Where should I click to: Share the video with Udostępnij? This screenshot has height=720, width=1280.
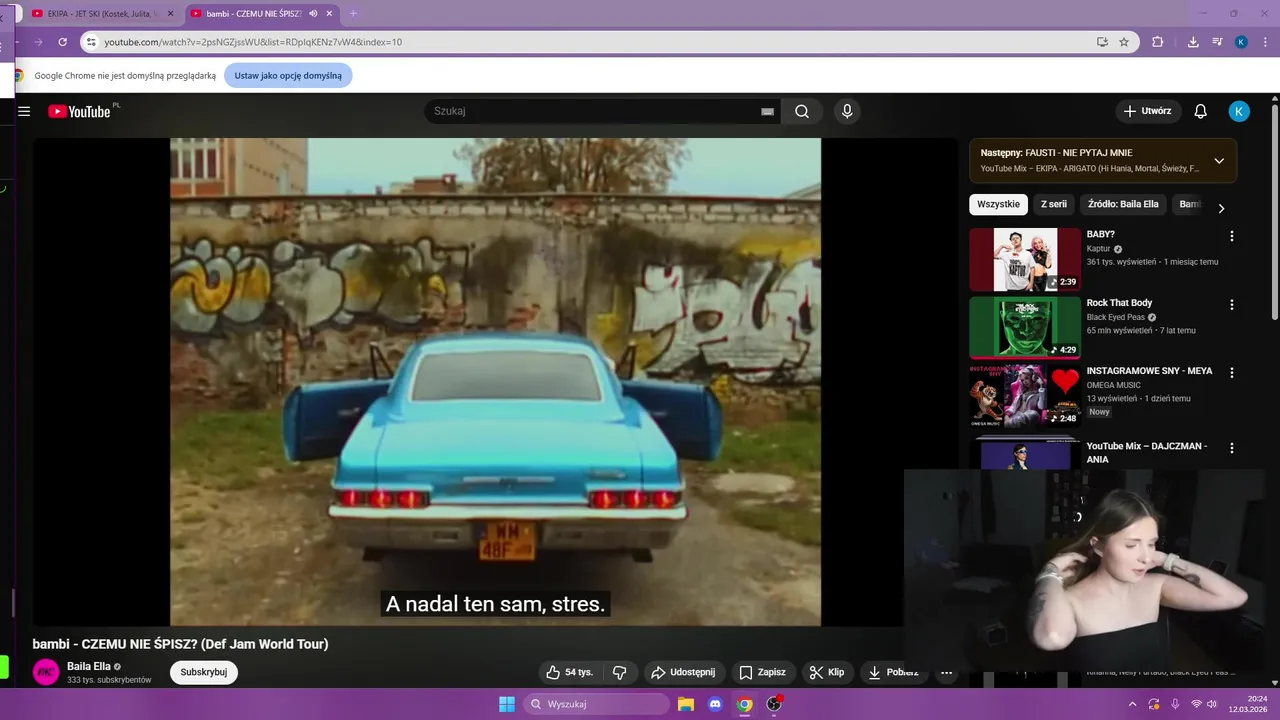684,672
